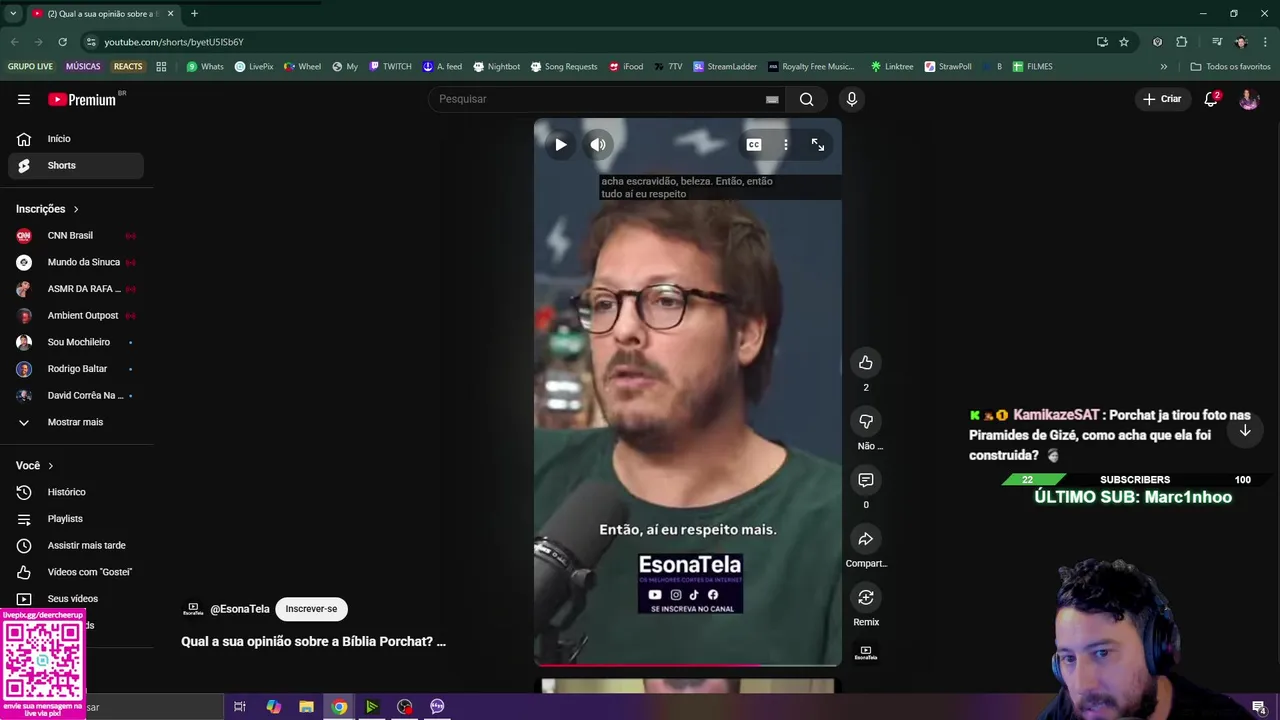Open the Short's three-dot options menu
This screenshot has width=1280, height=720.
[786, 145]
